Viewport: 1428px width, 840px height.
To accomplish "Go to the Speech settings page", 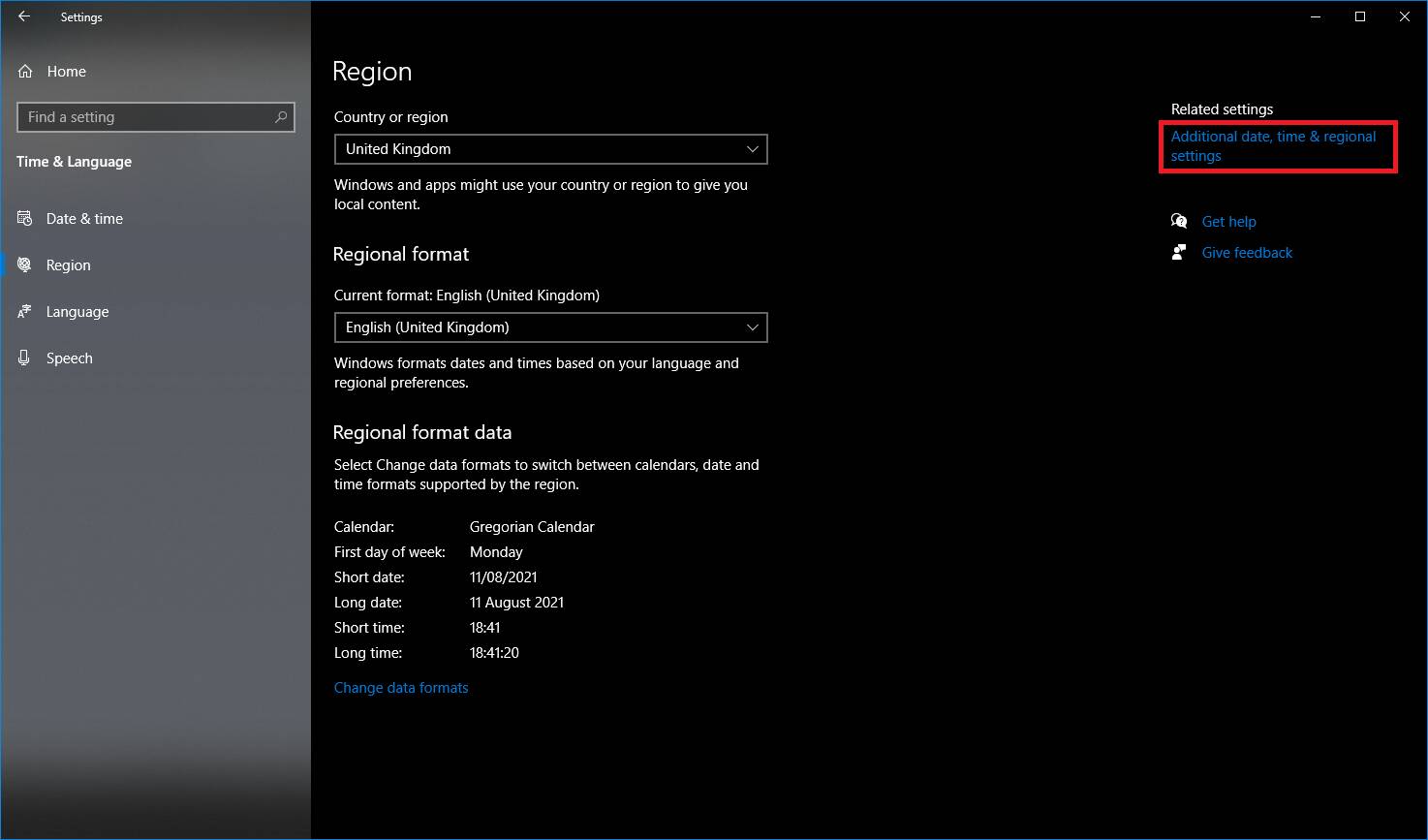I will pos(70,358).
